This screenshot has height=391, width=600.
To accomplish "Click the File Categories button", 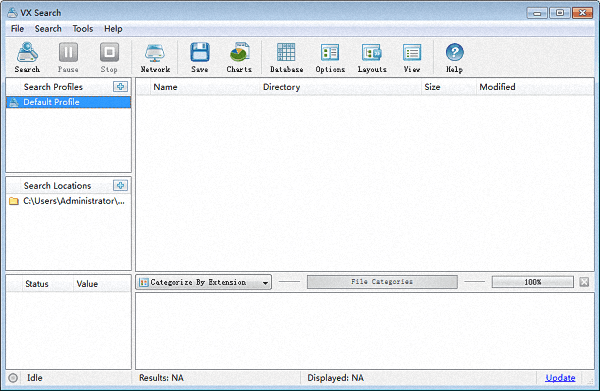I will point(382,282).
